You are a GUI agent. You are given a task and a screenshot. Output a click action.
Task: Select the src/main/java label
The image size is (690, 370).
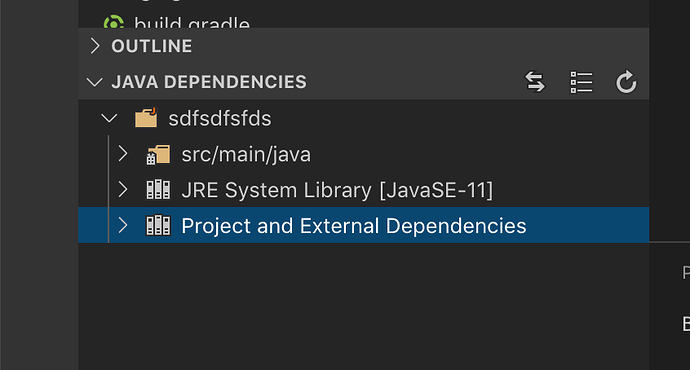tap(246, 154)
